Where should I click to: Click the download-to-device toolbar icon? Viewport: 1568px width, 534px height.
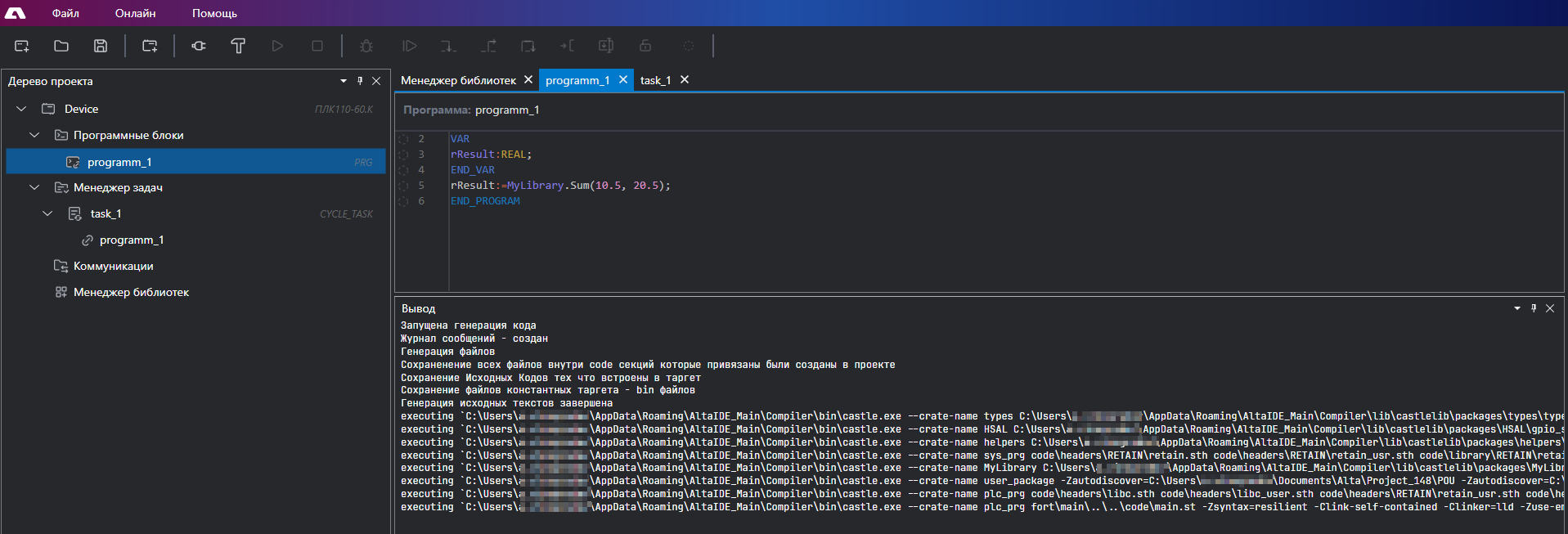tap(606, 46)
